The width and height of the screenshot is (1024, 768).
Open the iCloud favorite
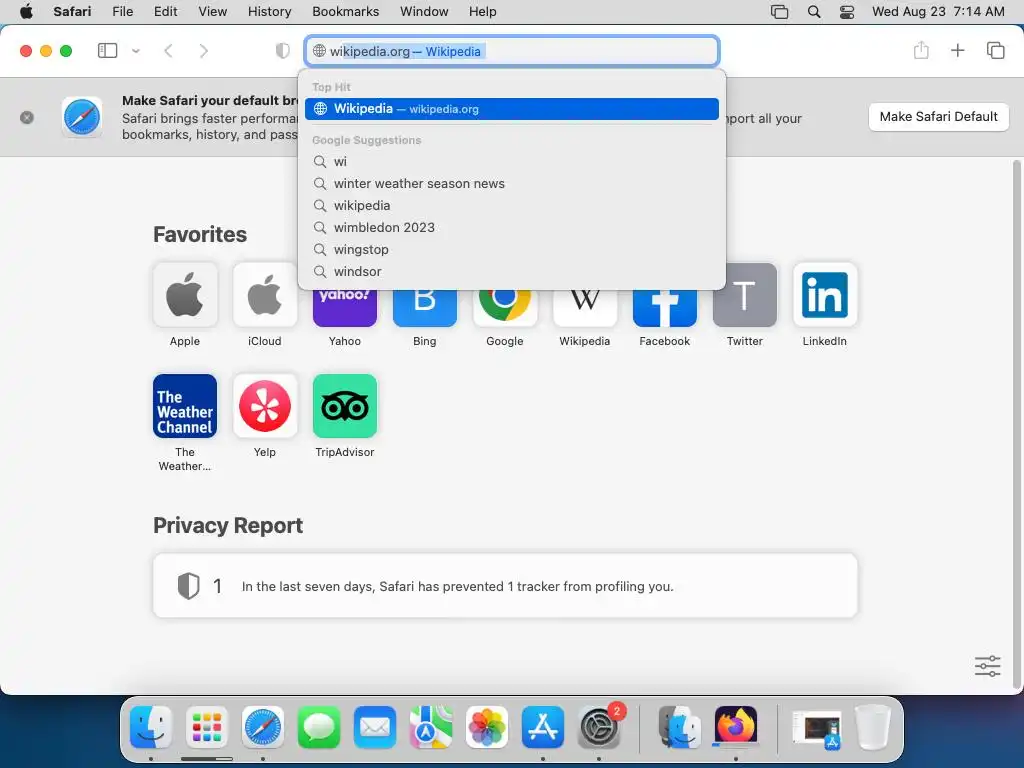pos(264,295)
